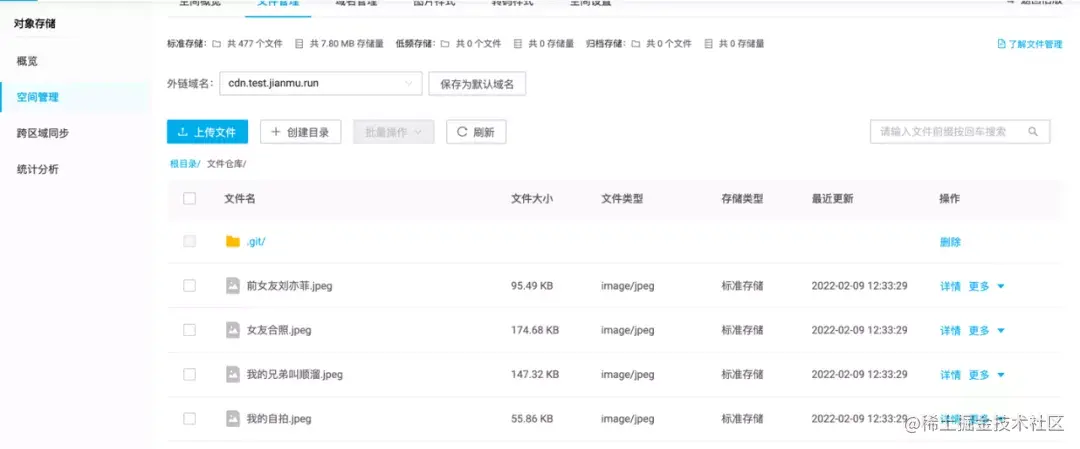1080x449 pixels.
Task: Click the 创建目录 button
Action: click(300, 132)
